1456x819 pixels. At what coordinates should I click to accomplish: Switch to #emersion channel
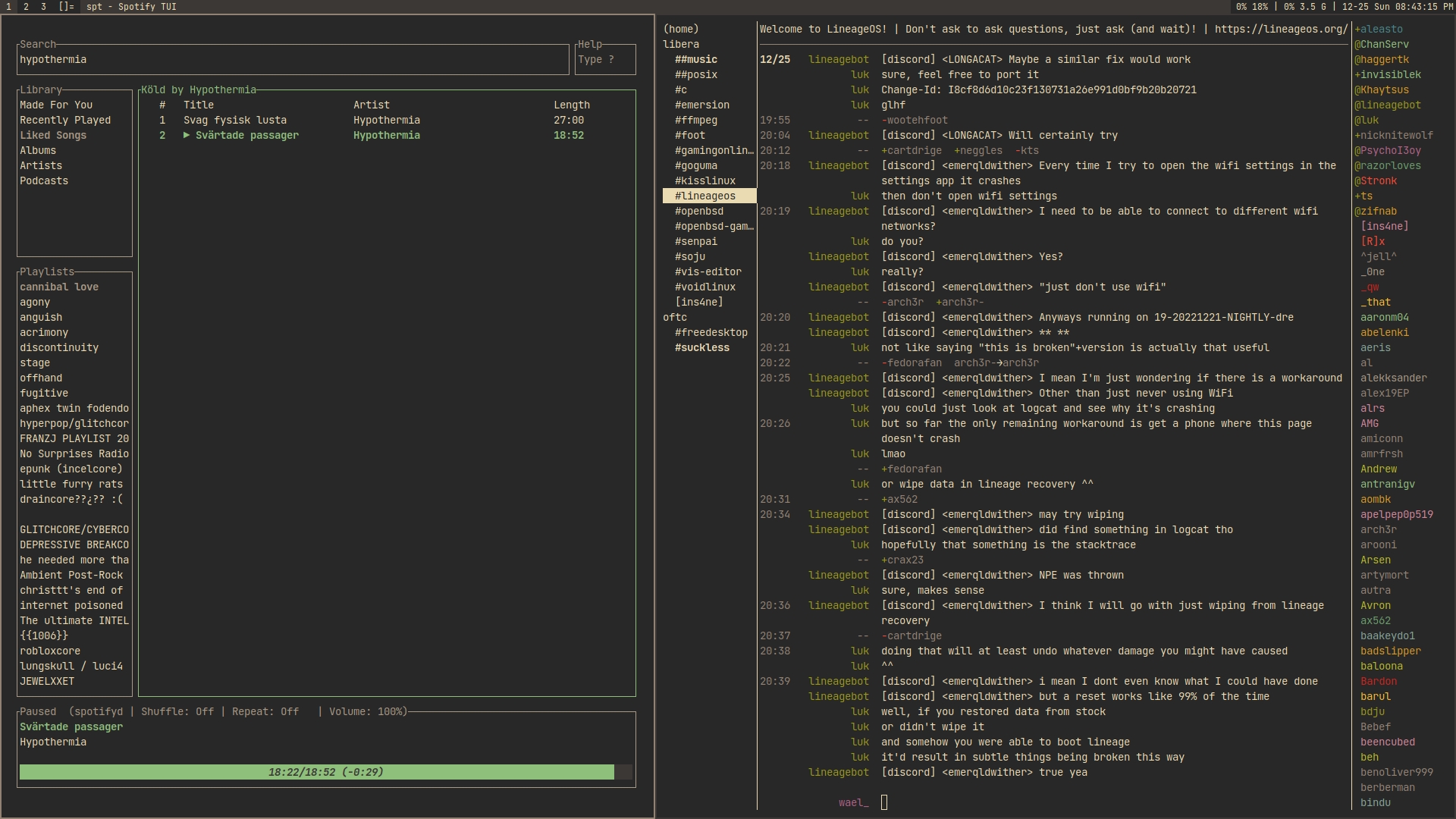tap(702, 105)
